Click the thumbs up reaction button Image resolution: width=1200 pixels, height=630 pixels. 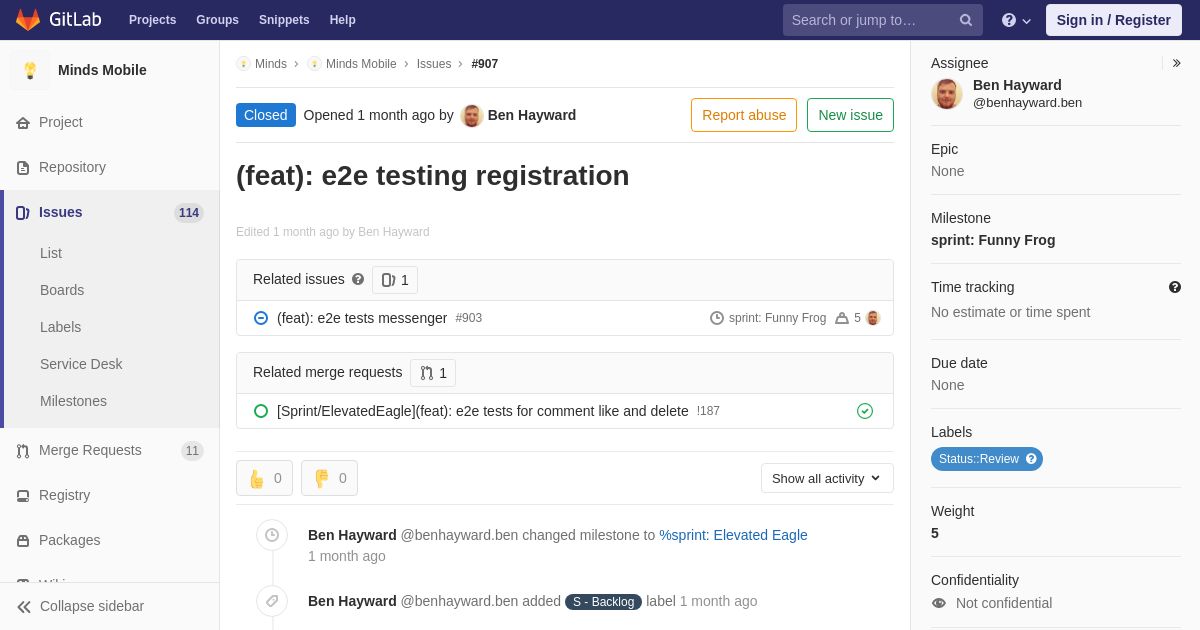coord(264,478)
